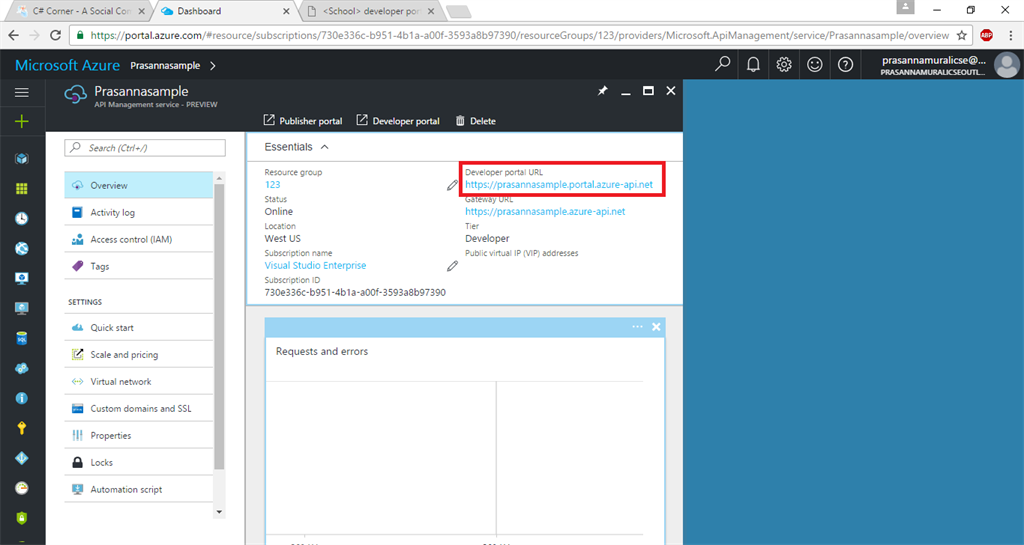Open Quick start settings
This screenshot has width=1024, height=545.
(138, 328)
